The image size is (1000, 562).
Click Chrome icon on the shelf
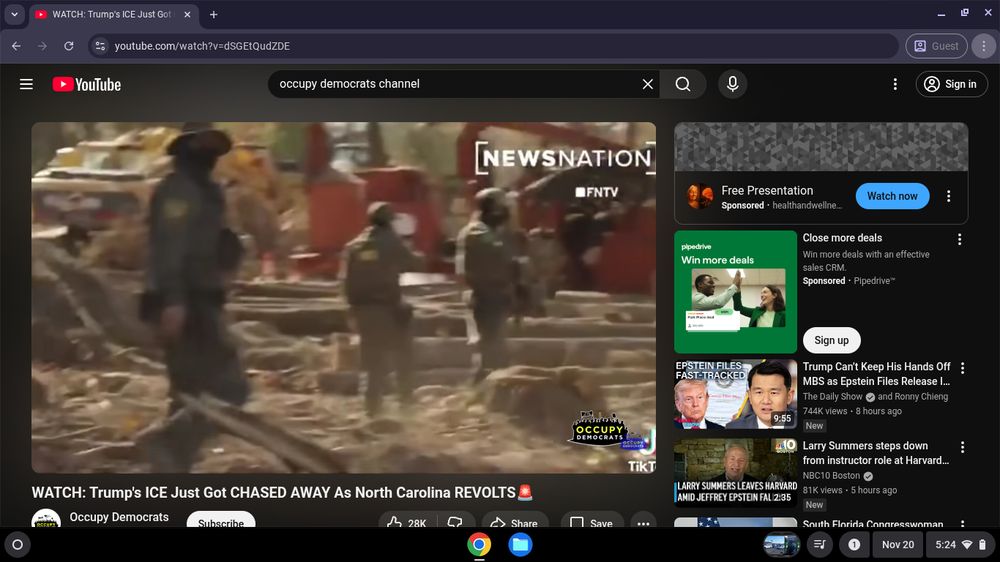[479, 545]
